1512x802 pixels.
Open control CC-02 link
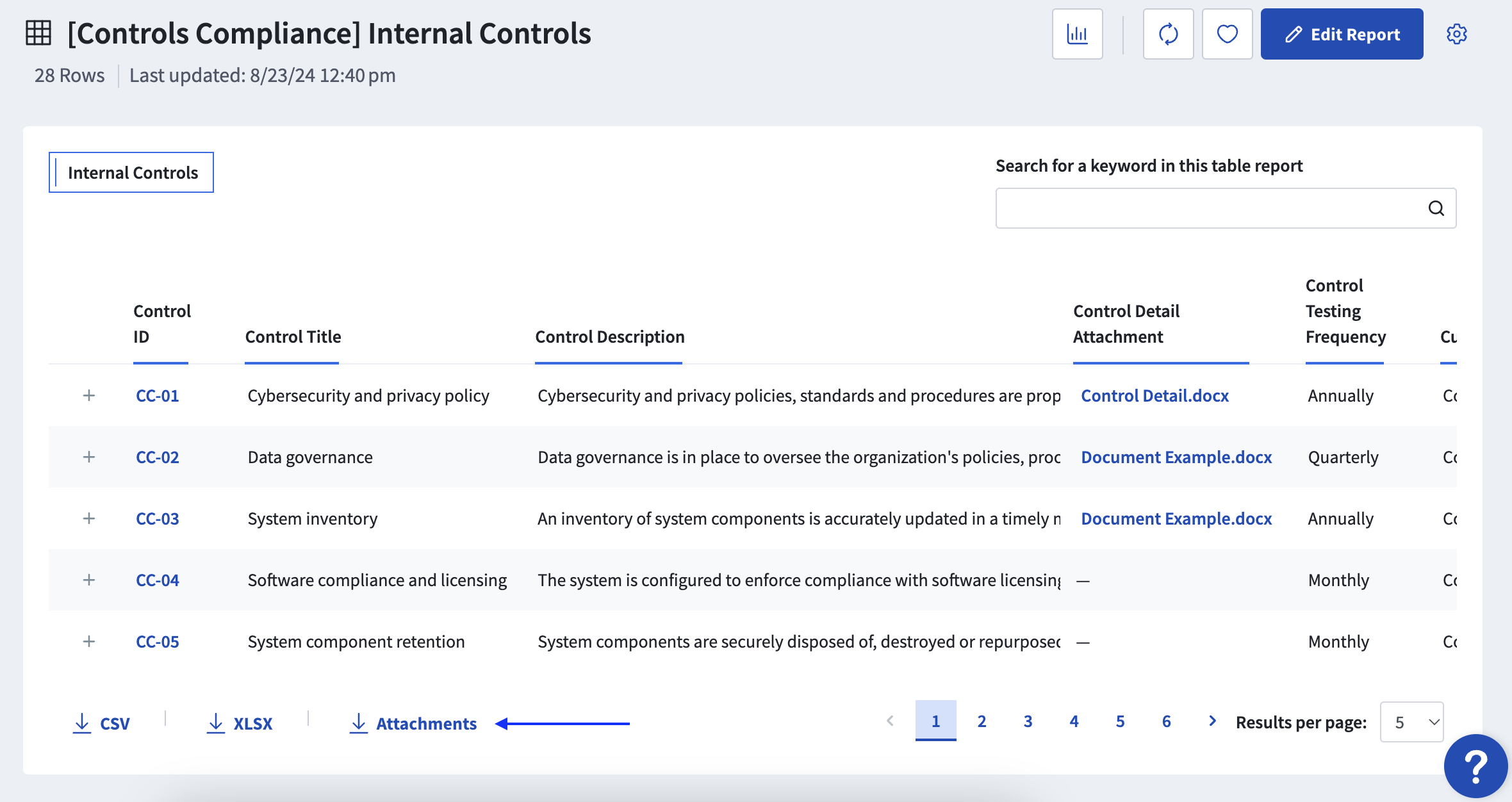pyautogui.click(x=158, y=457)
